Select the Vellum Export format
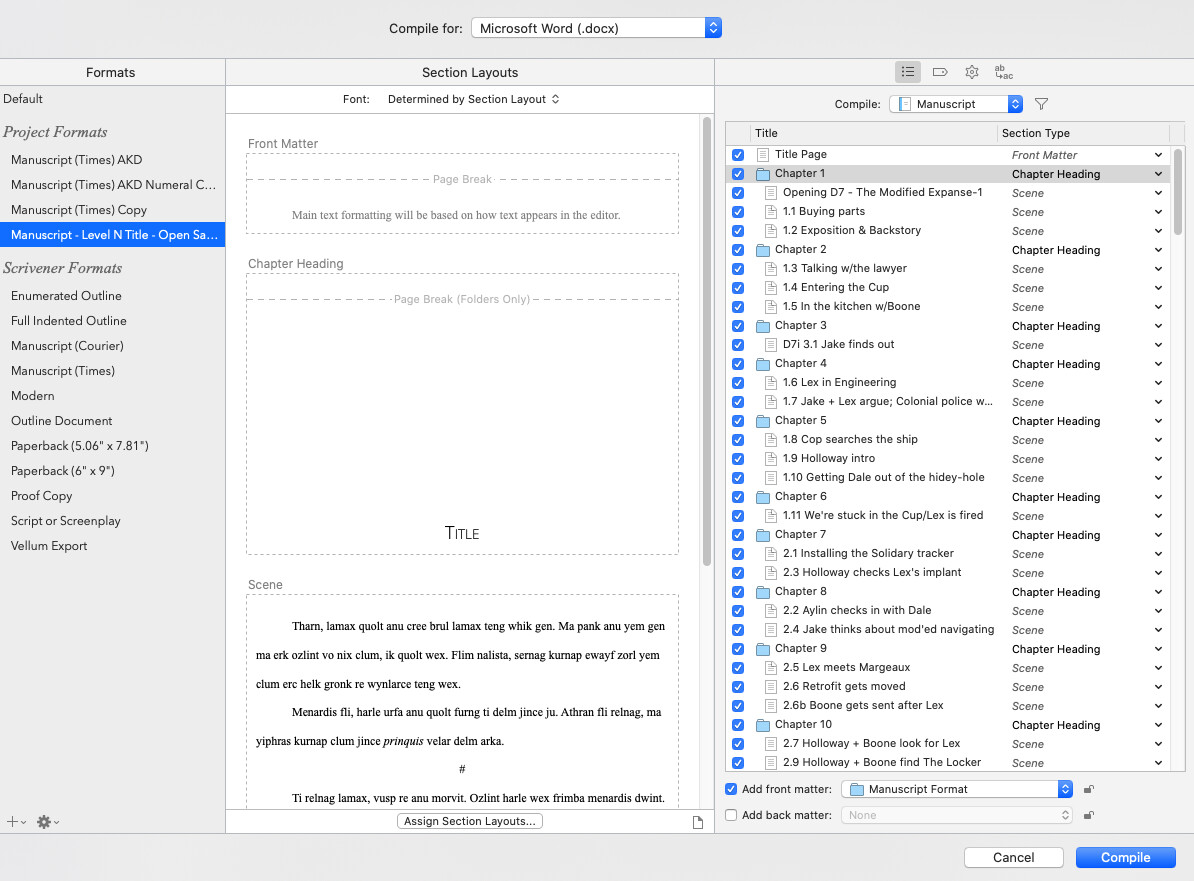 click(113, 546)
